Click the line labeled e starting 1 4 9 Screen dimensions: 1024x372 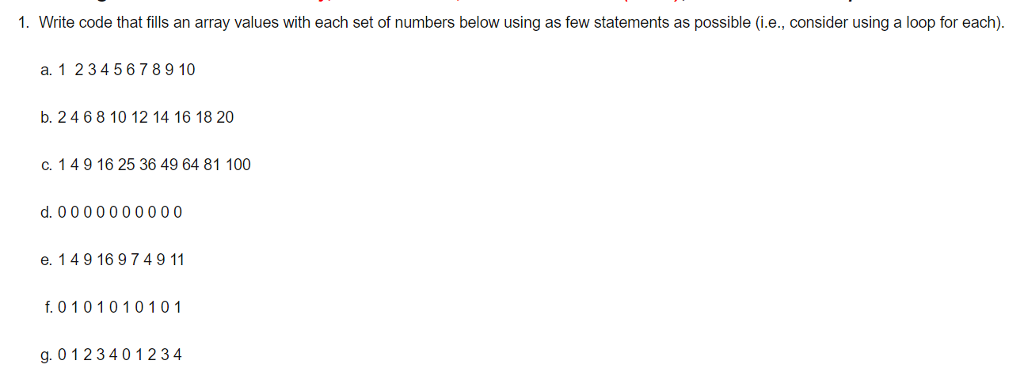[x=112, y=260]
